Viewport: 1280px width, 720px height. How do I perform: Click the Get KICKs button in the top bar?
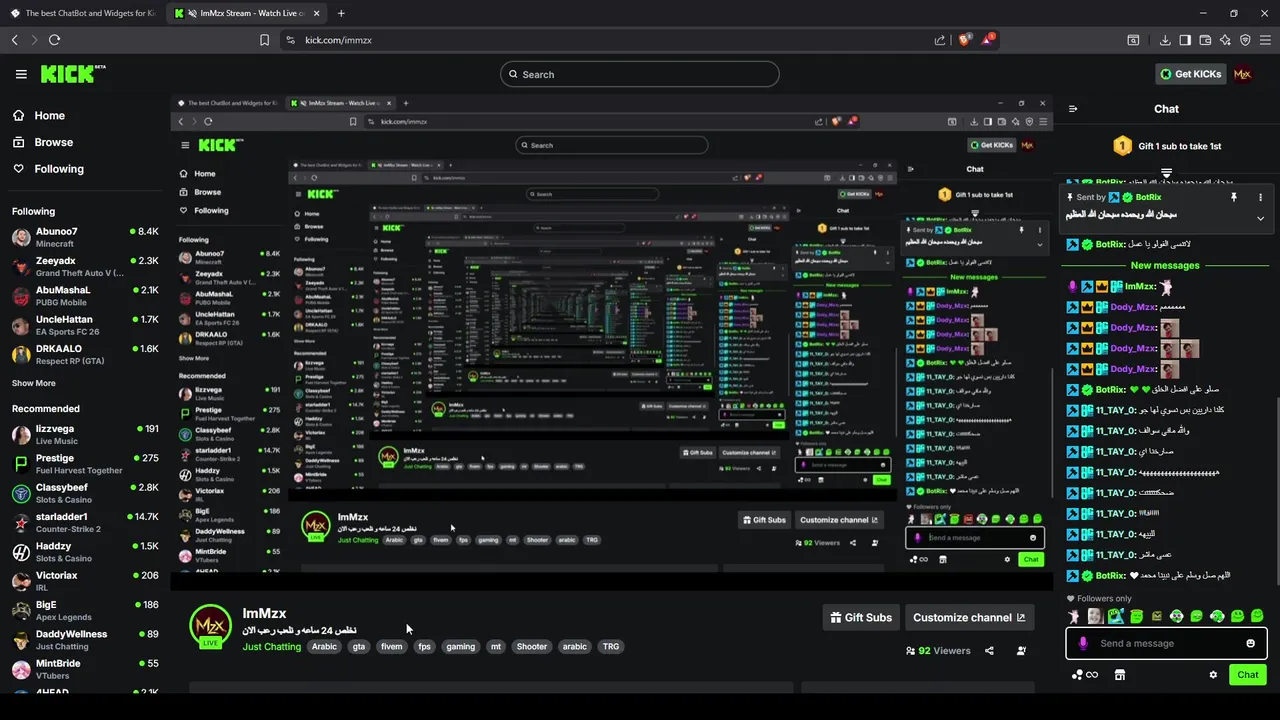tap(1190, 74)
